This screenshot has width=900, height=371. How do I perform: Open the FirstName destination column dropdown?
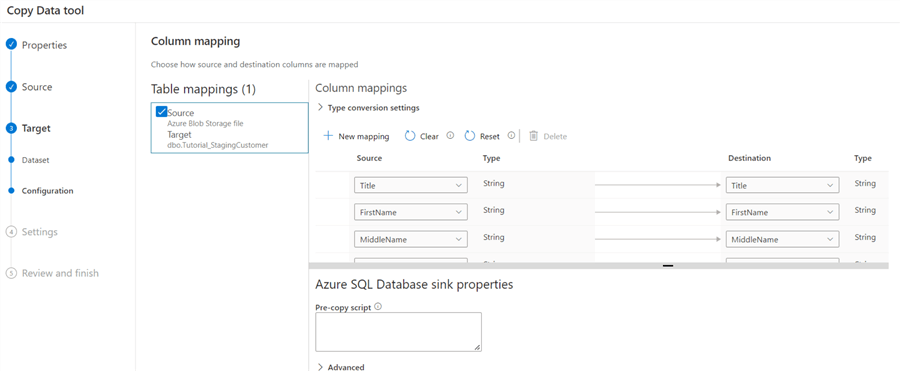pos(782,212)
